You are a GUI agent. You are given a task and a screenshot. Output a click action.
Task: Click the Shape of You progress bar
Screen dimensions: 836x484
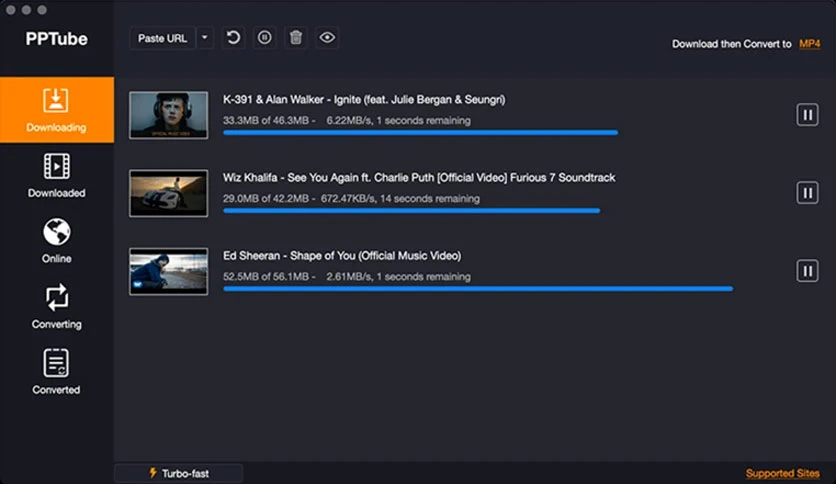478,289
